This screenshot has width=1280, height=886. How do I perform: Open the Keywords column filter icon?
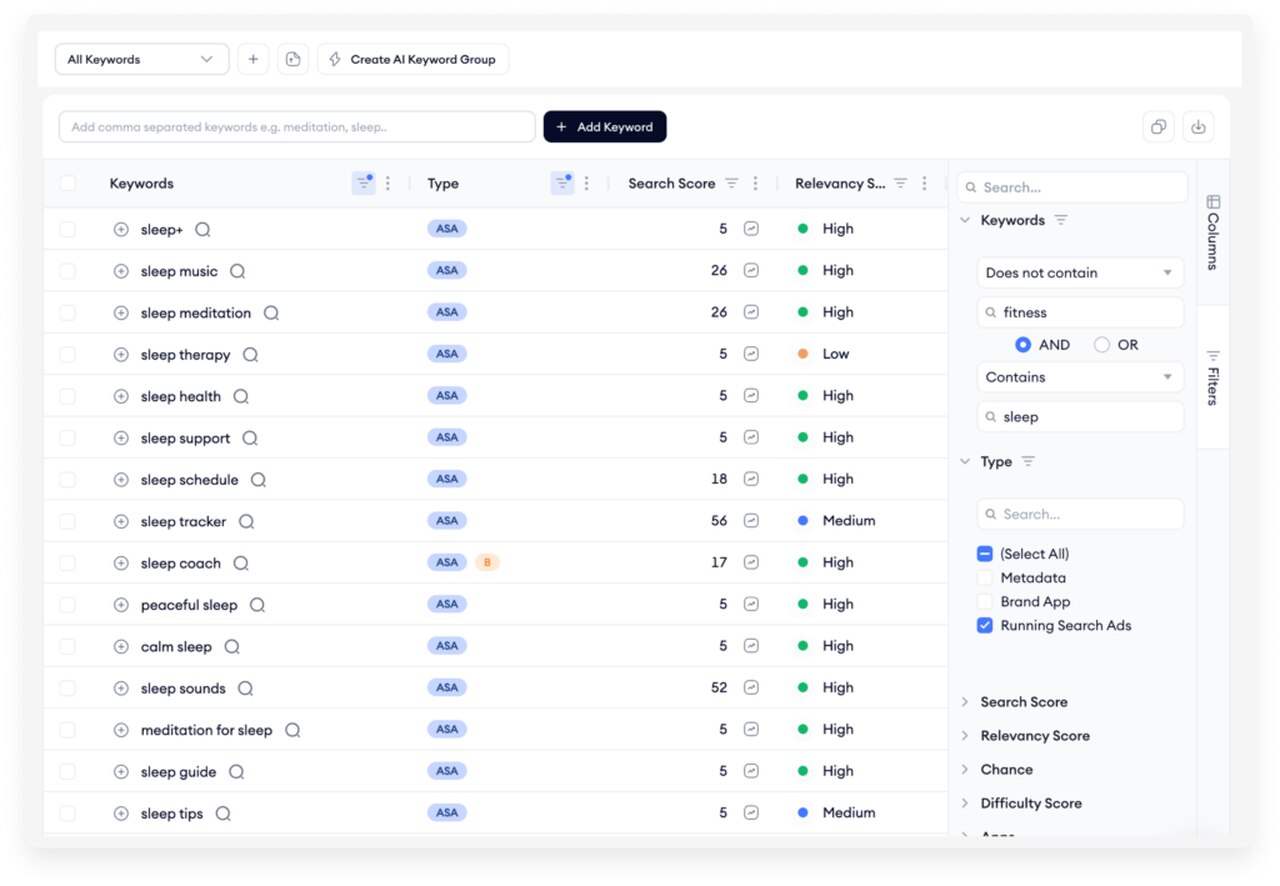tap(364, 183)
